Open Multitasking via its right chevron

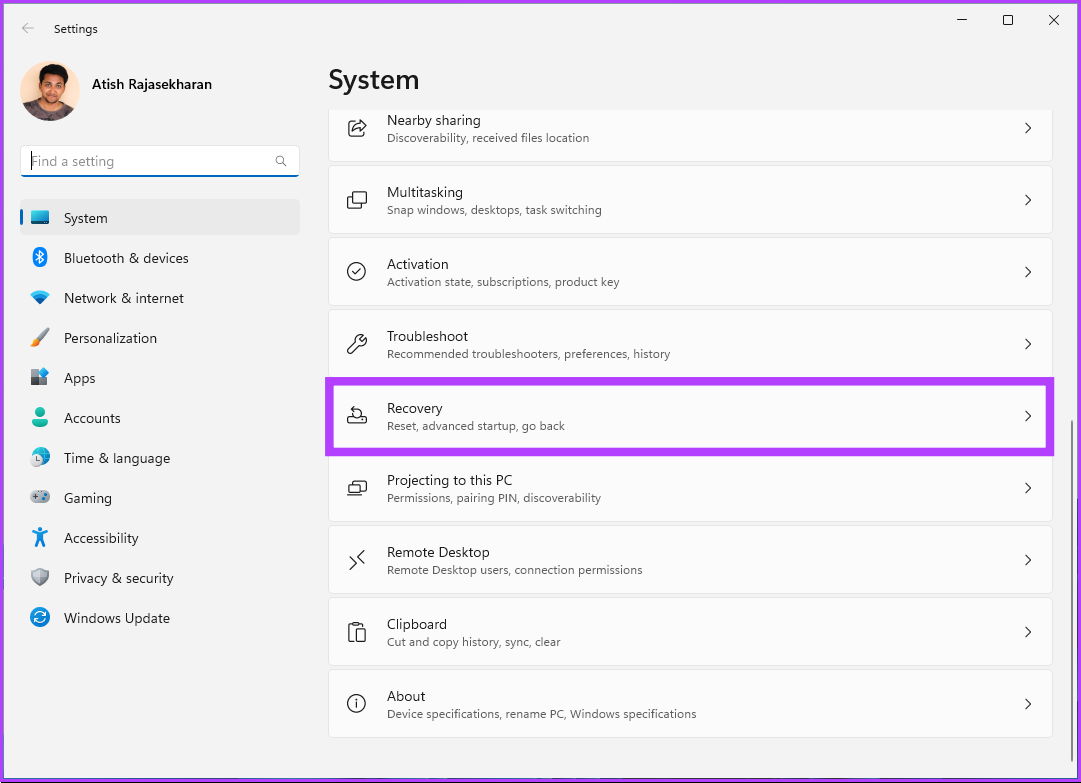click(x=1027, y=200)
